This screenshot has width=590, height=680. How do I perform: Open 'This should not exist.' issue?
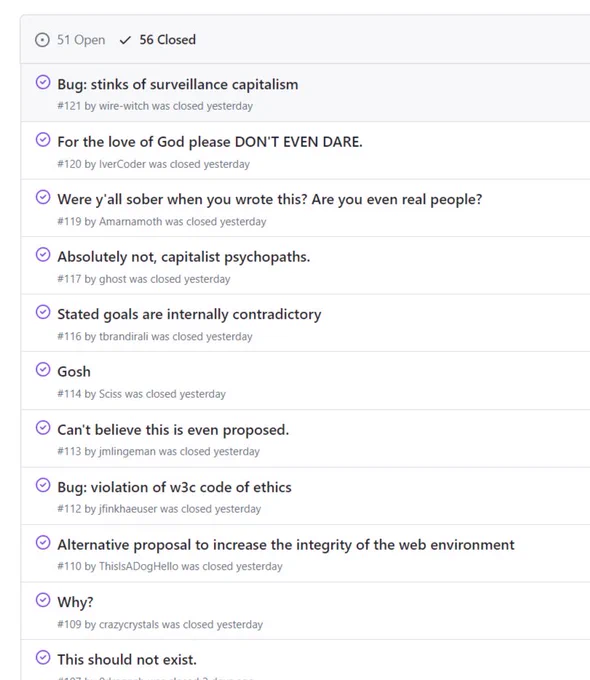127,660
